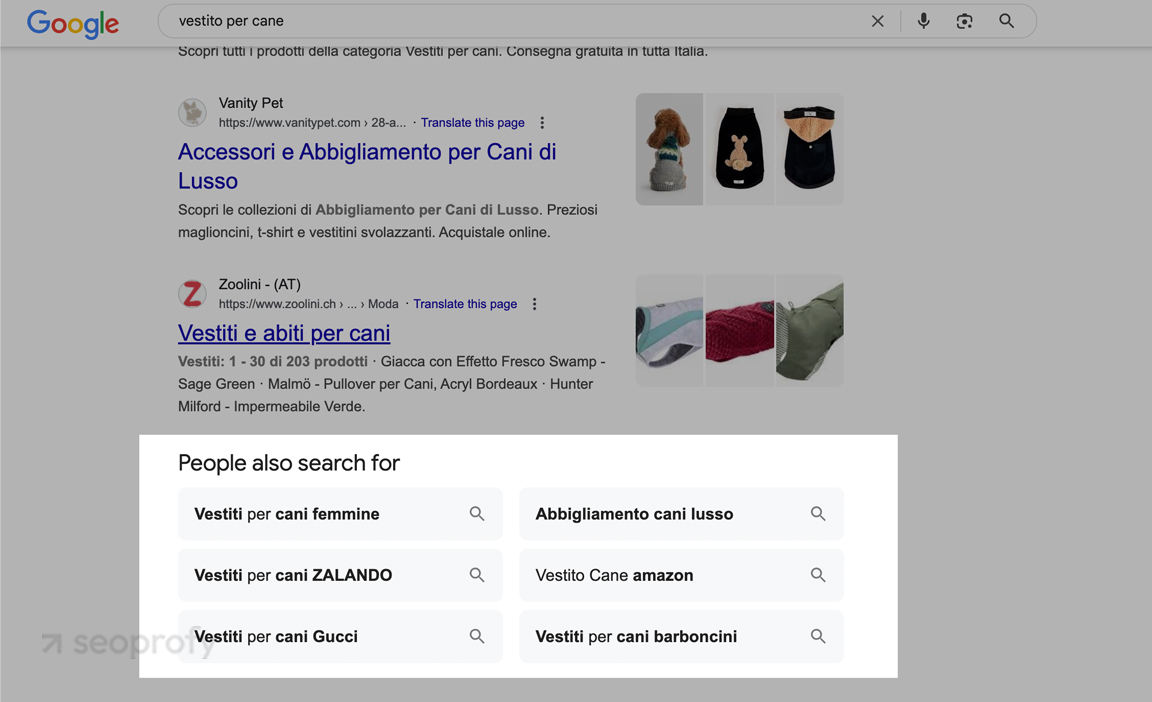Click the vanitypet.com URL breadcrumb
Viewport: 1152px width, 702px height.
[x=312, y=123]
